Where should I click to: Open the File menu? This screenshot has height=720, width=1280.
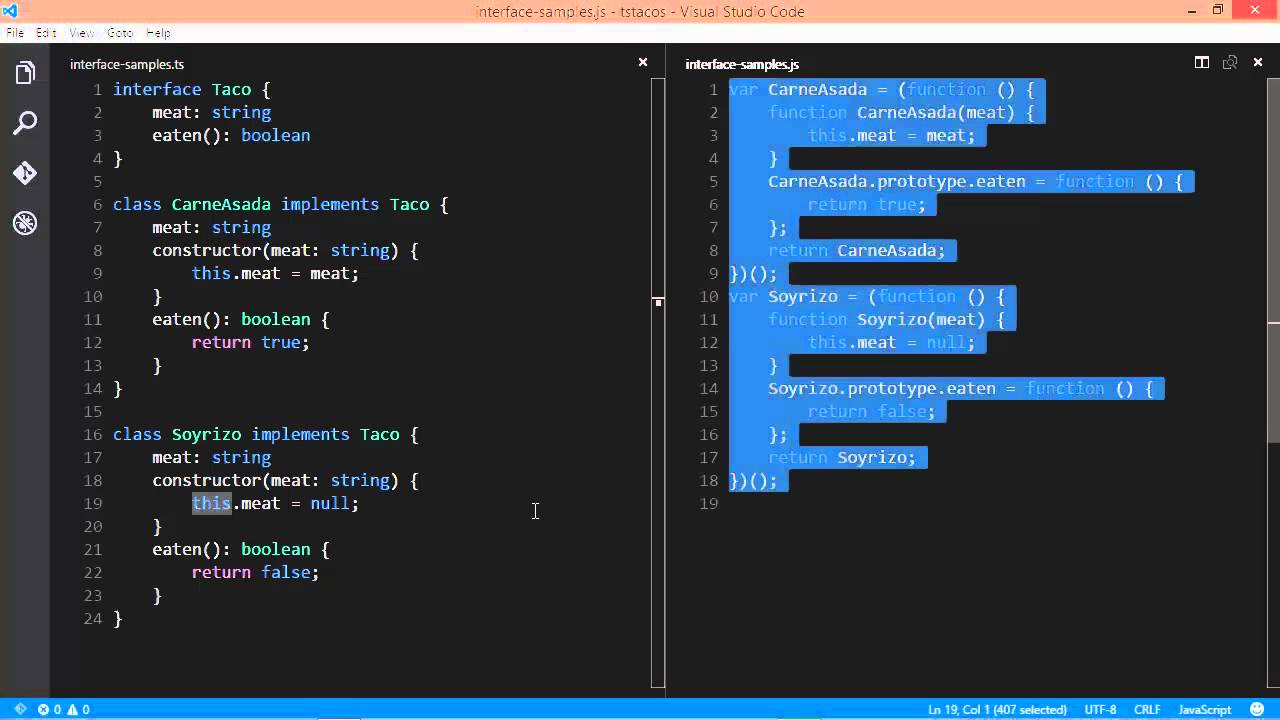[x=15, y=33]
